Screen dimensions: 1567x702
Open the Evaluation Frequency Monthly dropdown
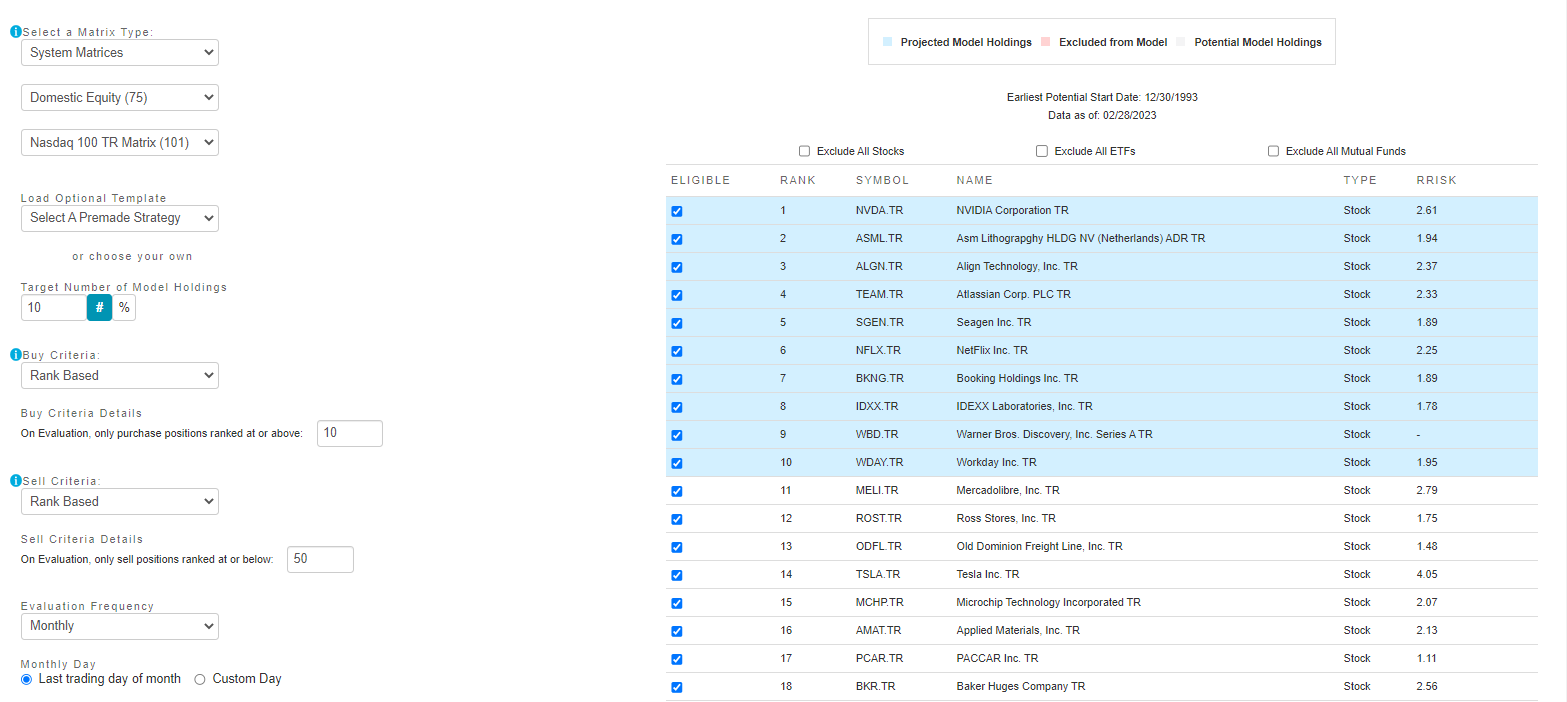click(x=120, y=625)
